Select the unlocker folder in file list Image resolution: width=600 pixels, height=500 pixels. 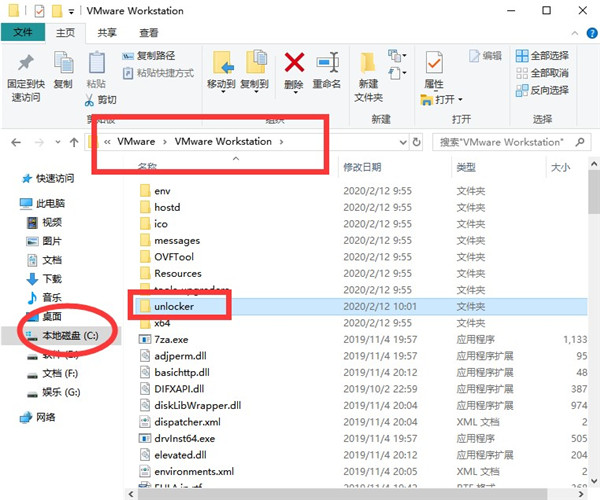point(173,306)
